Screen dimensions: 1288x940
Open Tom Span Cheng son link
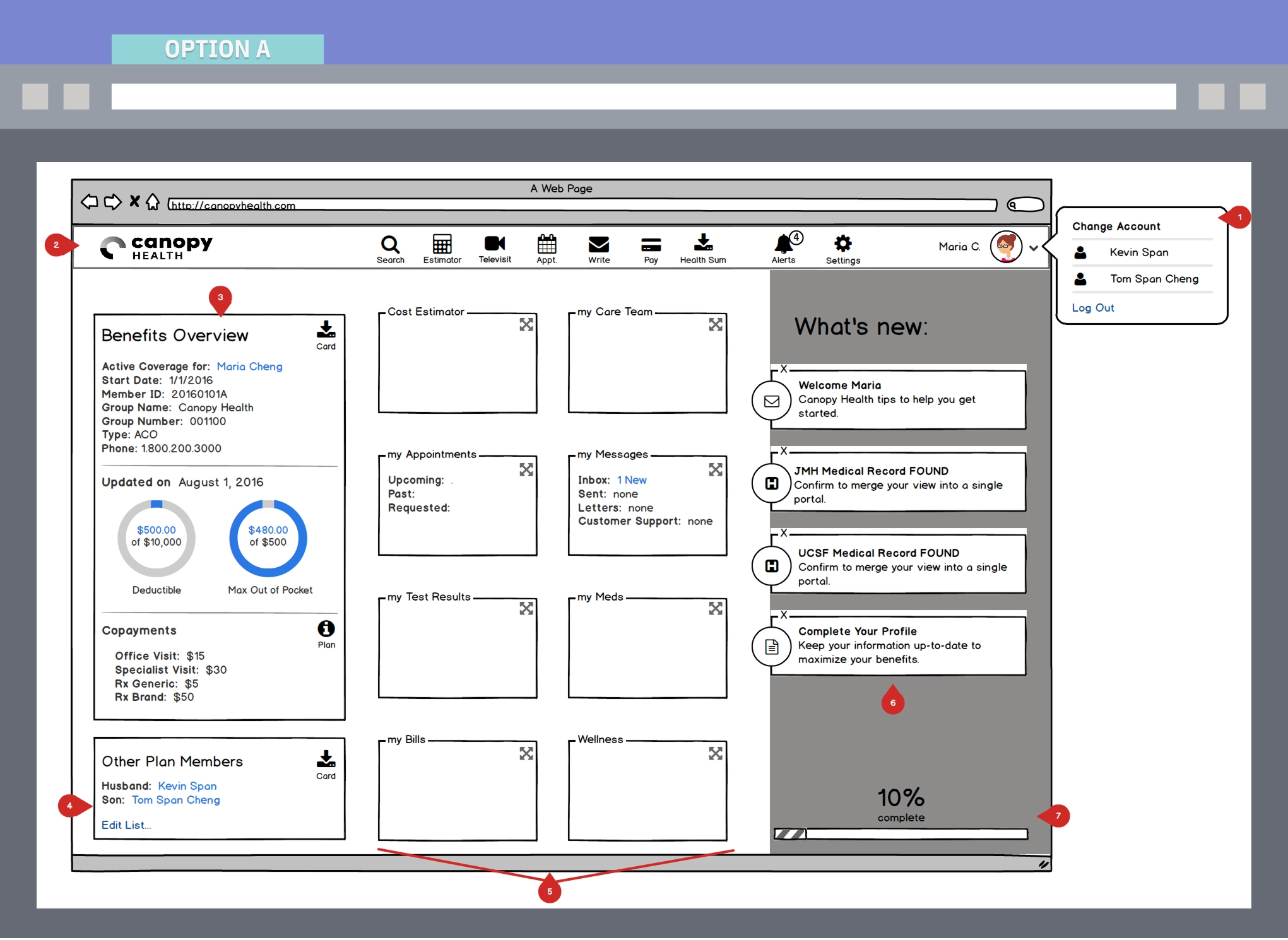point(176,800)
